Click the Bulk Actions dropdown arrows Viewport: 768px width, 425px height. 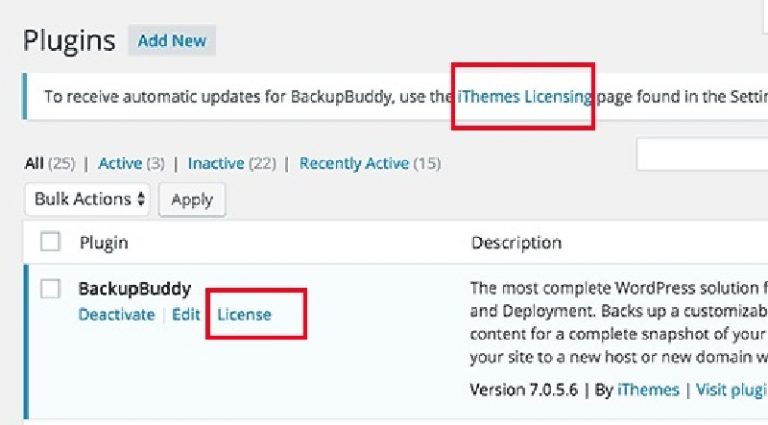click(141, 199)
